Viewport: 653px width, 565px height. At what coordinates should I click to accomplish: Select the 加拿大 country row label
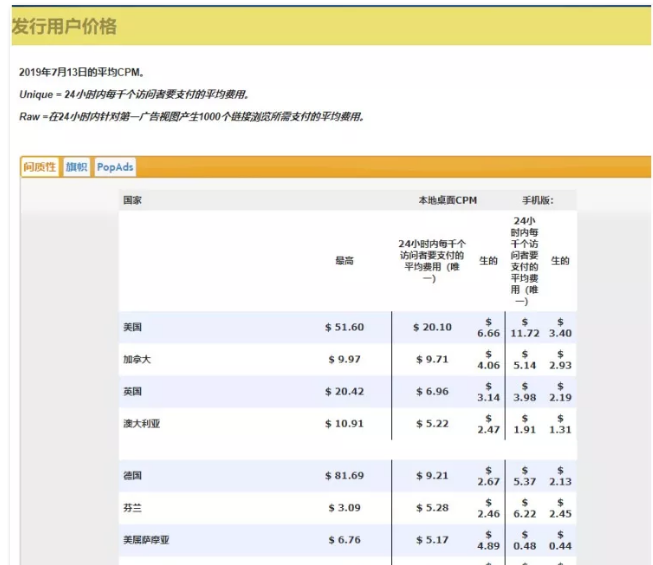pyautogui.click(x=137, y=359)
